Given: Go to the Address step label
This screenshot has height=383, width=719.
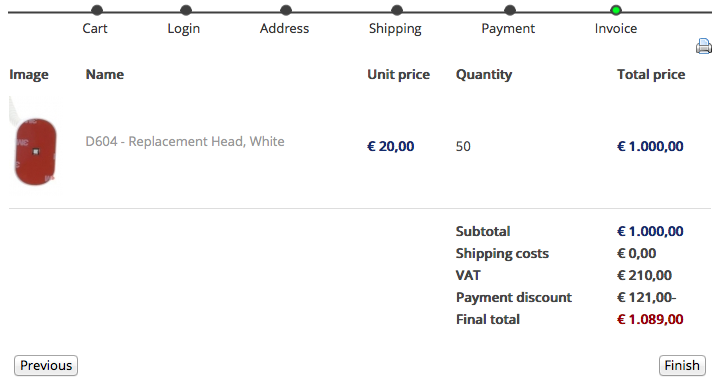Looking at the screenshot, I should [284, 28].
